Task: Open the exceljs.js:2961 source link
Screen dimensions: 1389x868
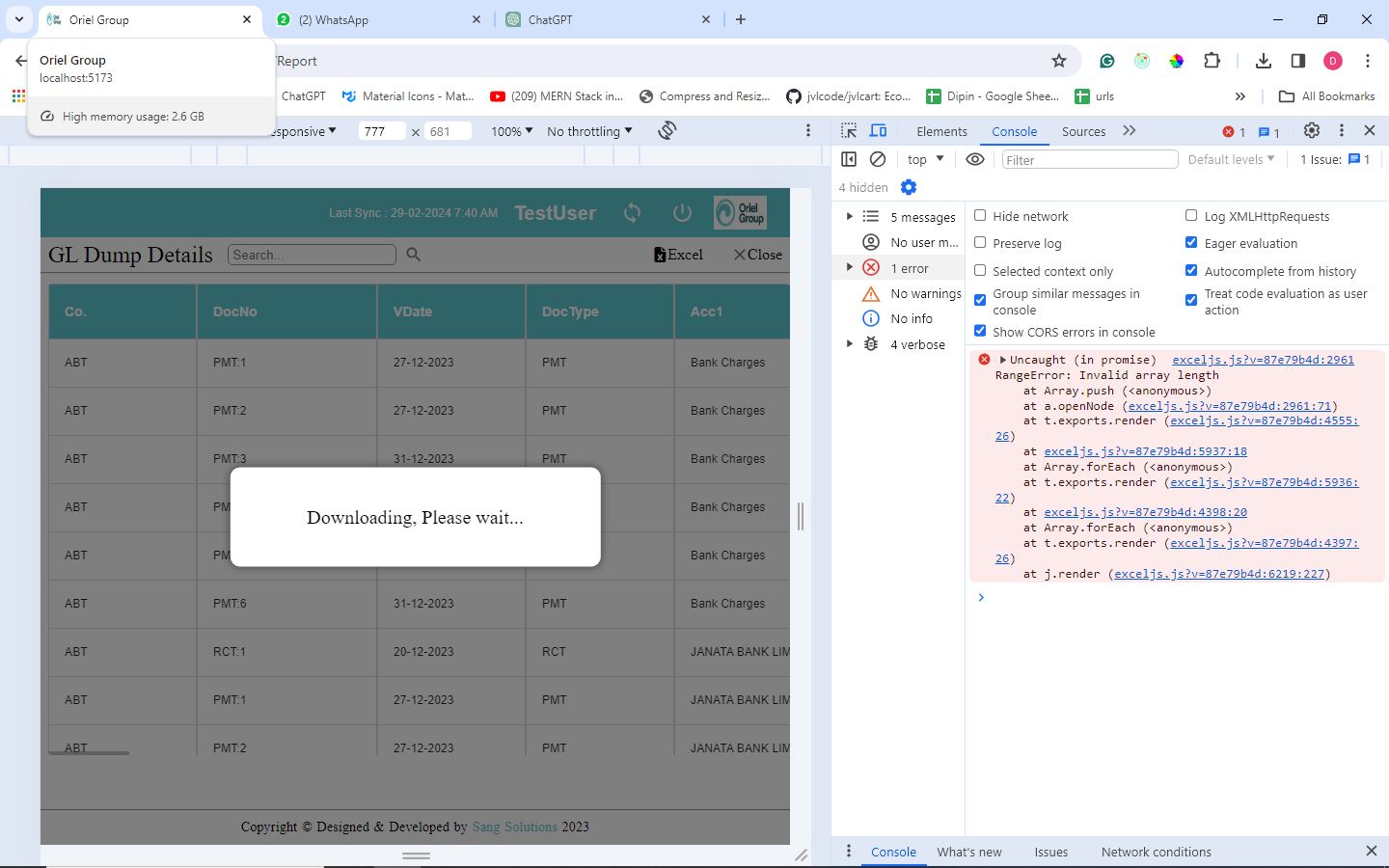Action: point(1263,360)
